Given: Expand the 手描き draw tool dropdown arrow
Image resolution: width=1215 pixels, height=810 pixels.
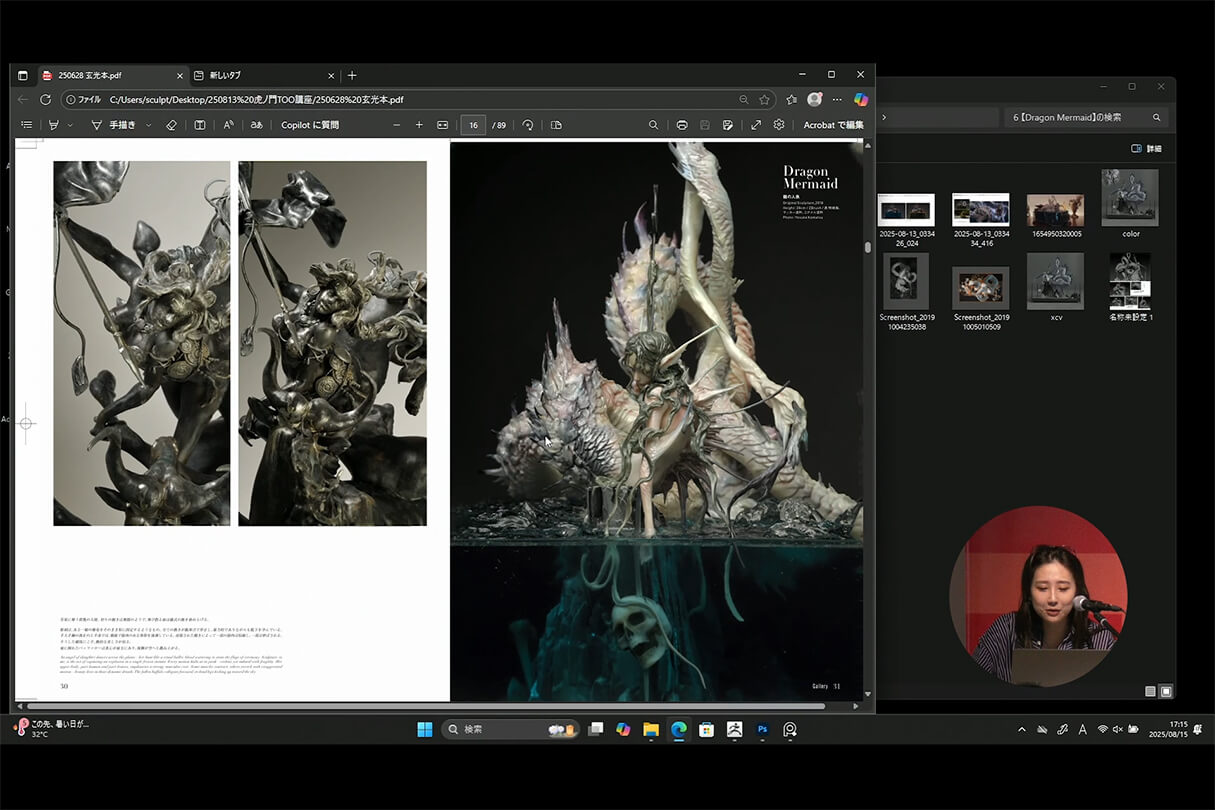Looking at the screenshot, I should click(x=149, y=125).
